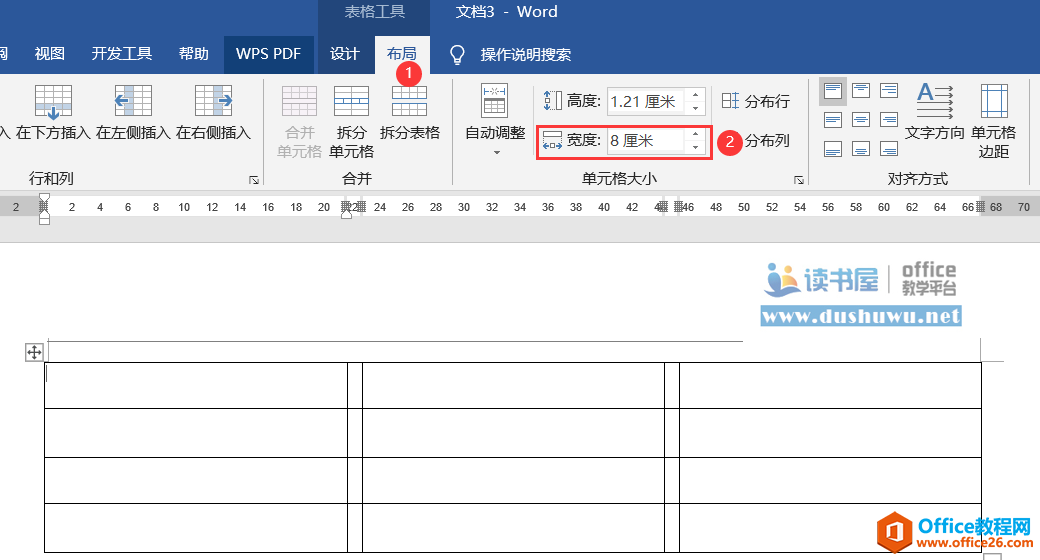Click the width icon beside 宽度

552,140
